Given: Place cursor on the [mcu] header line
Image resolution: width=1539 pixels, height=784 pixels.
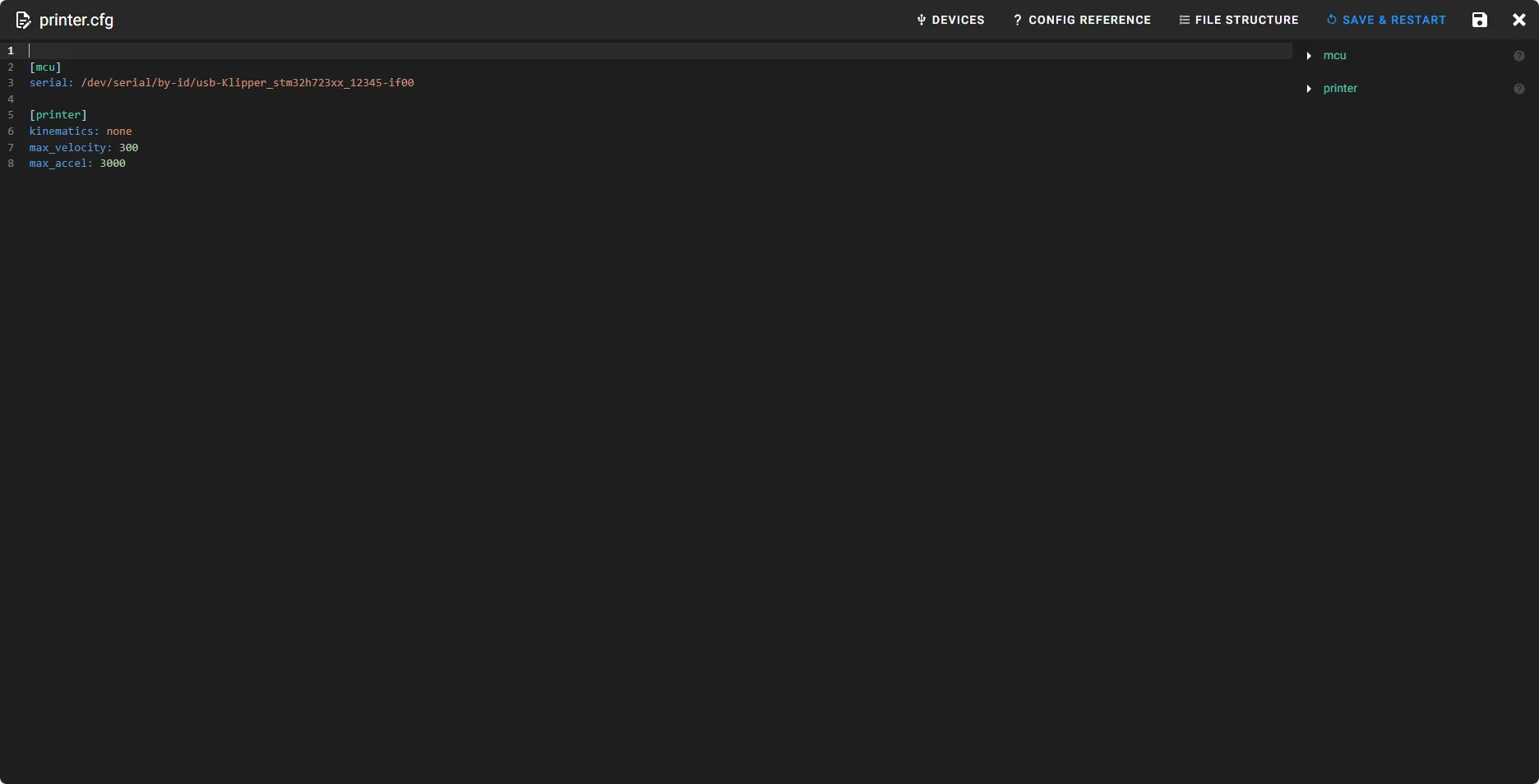Looking at the screenshot, I should pyautogui.click(x=45, y=67).
